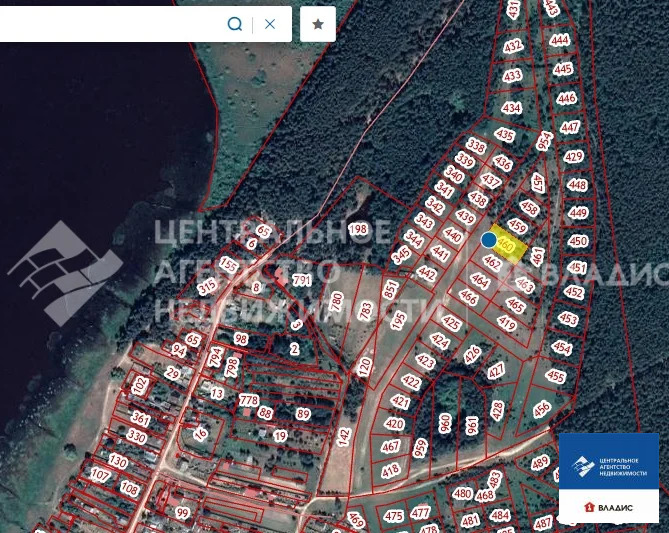The image size is (669, 533).
Task: Select parcel number 432
Action: click(x=512, y=46)
